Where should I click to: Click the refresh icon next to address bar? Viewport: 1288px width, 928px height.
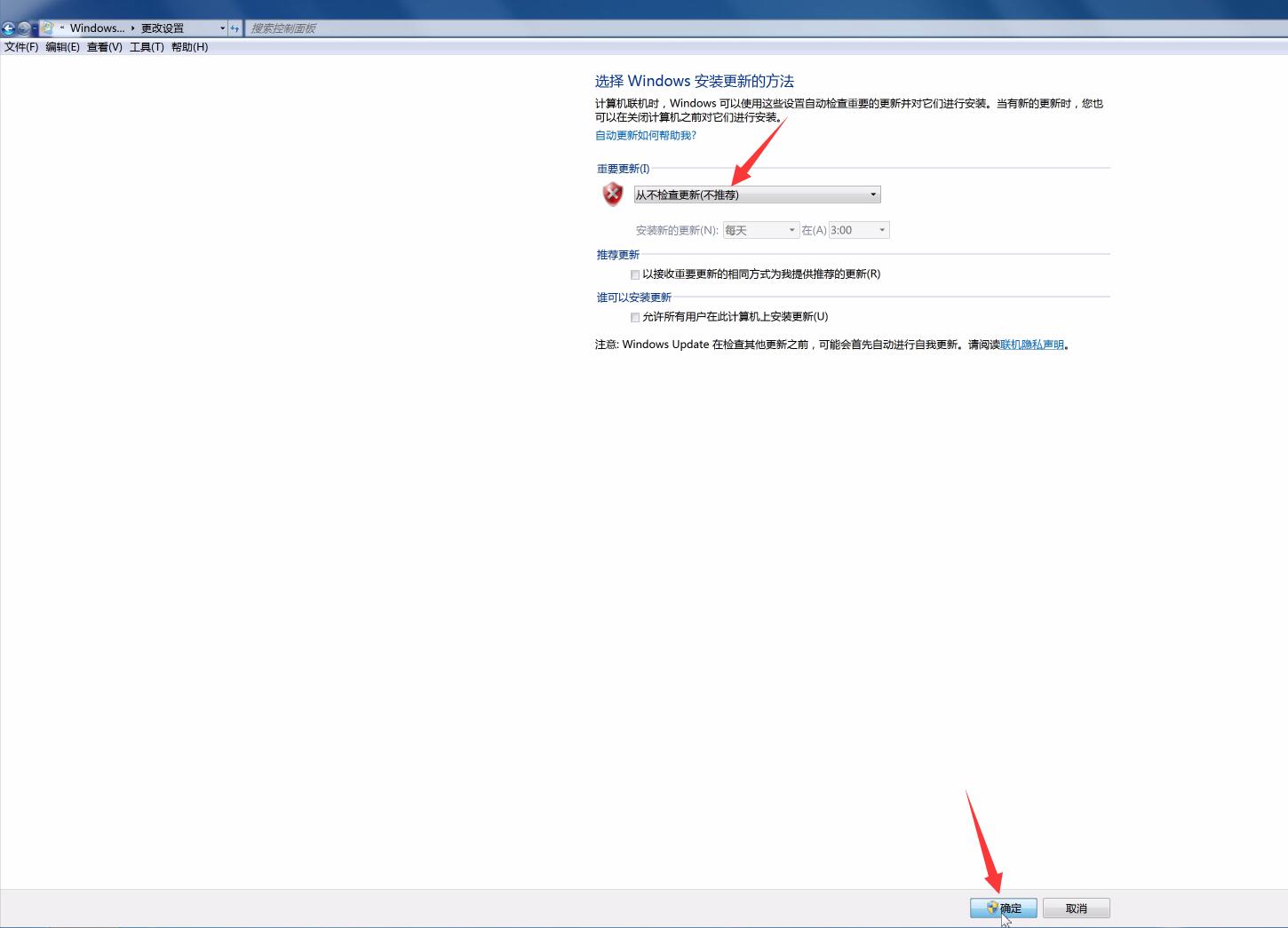pos(235,28)
